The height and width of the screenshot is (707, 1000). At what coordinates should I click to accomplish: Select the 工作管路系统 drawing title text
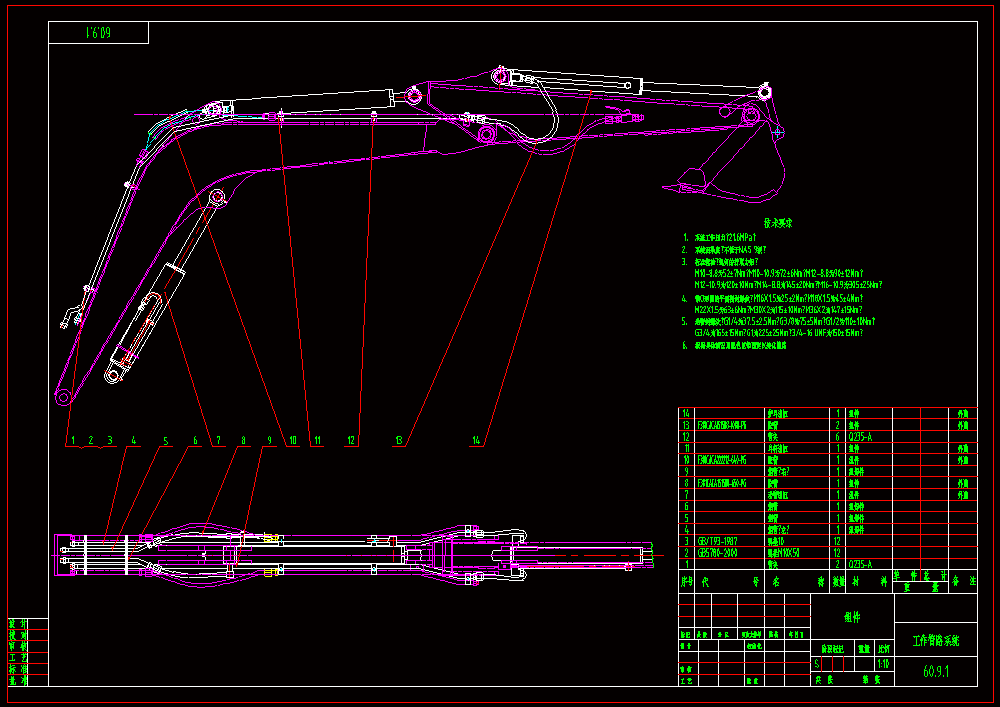pos(936,641)
